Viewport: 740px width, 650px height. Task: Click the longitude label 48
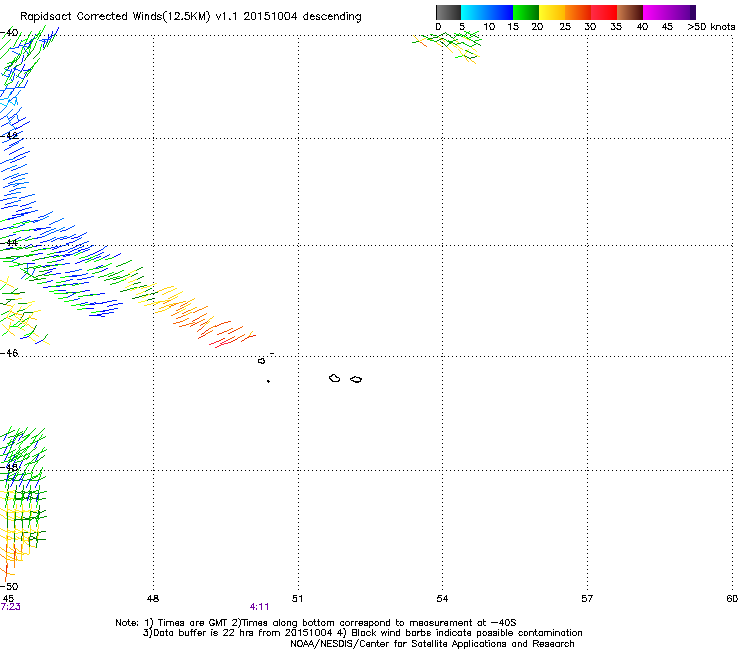(153, 599)
